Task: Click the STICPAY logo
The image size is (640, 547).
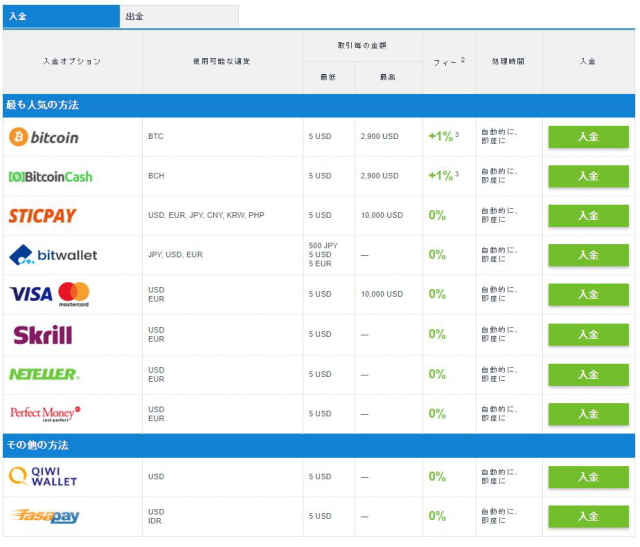Action: 42,216
